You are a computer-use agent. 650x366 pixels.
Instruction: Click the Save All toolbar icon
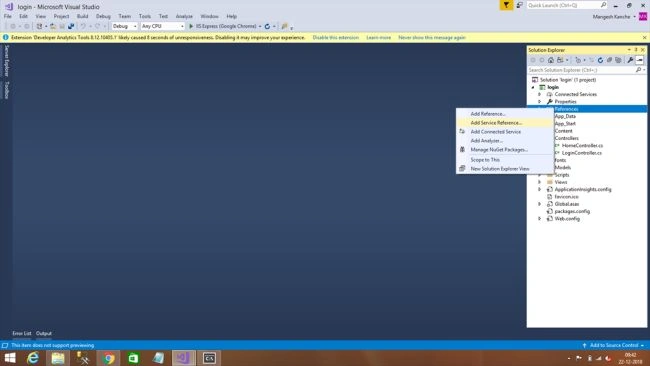[71, 26]
